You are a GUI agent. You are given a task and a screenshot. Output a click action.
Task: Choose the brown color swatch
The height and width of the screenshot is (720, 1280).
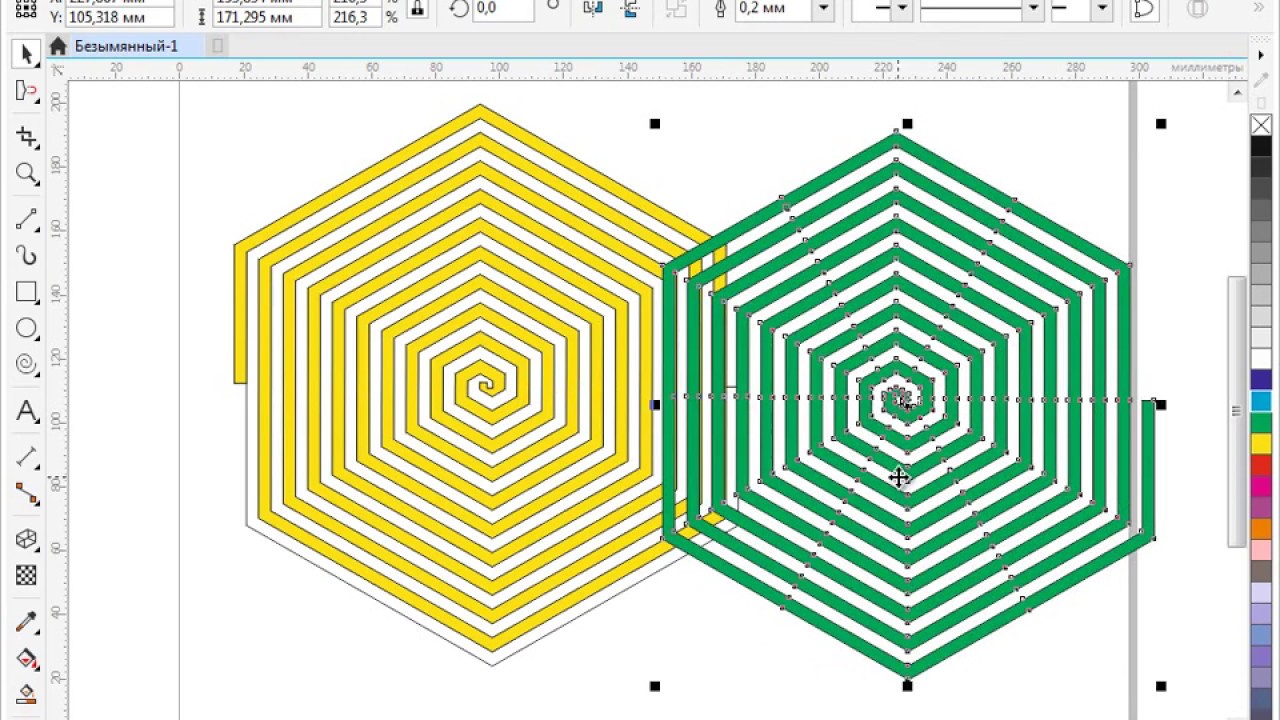(x=1261, y=571)
